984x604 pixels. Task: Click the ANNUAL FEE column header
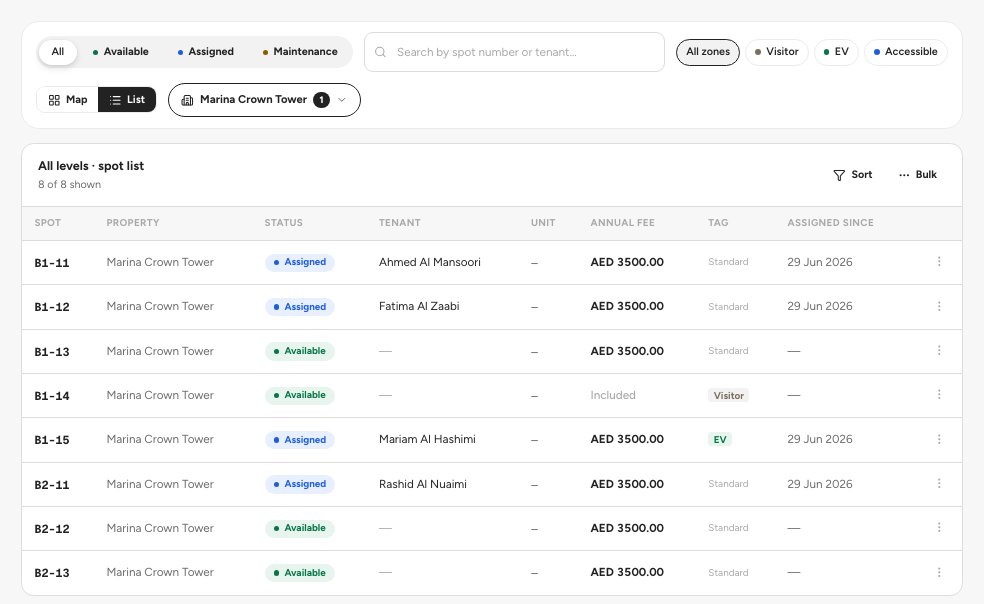(623, 223)
